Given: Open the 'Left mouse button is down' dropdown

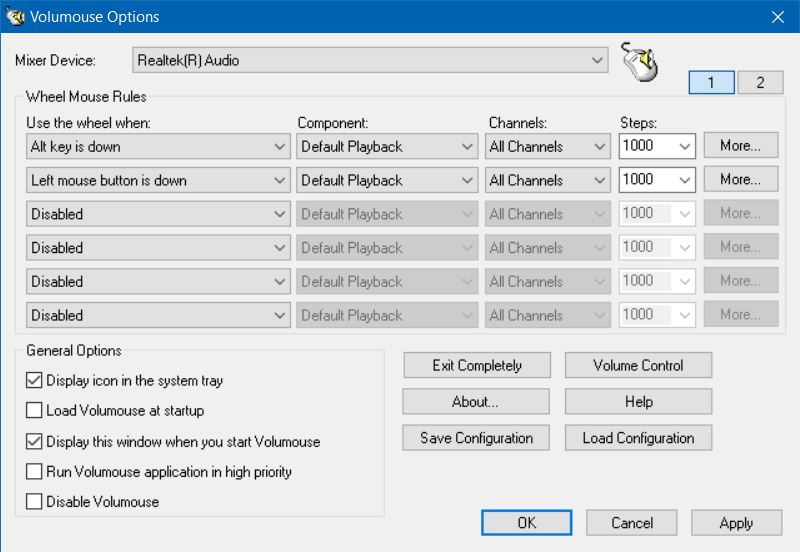Looking at the screenshot, I should [x=158, y=180].
